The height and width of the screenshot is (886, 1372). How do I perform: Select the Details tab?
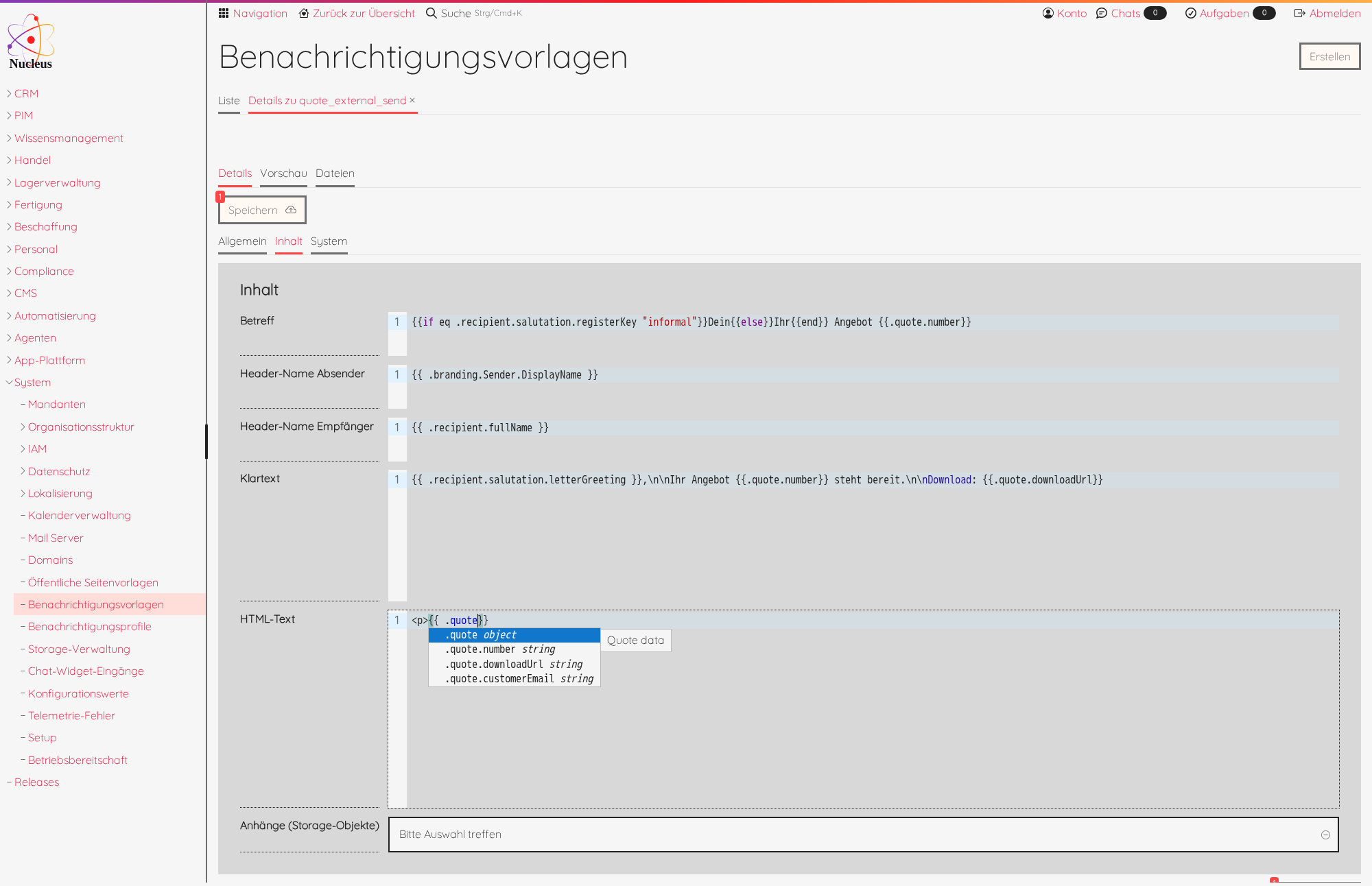(235, 173)
